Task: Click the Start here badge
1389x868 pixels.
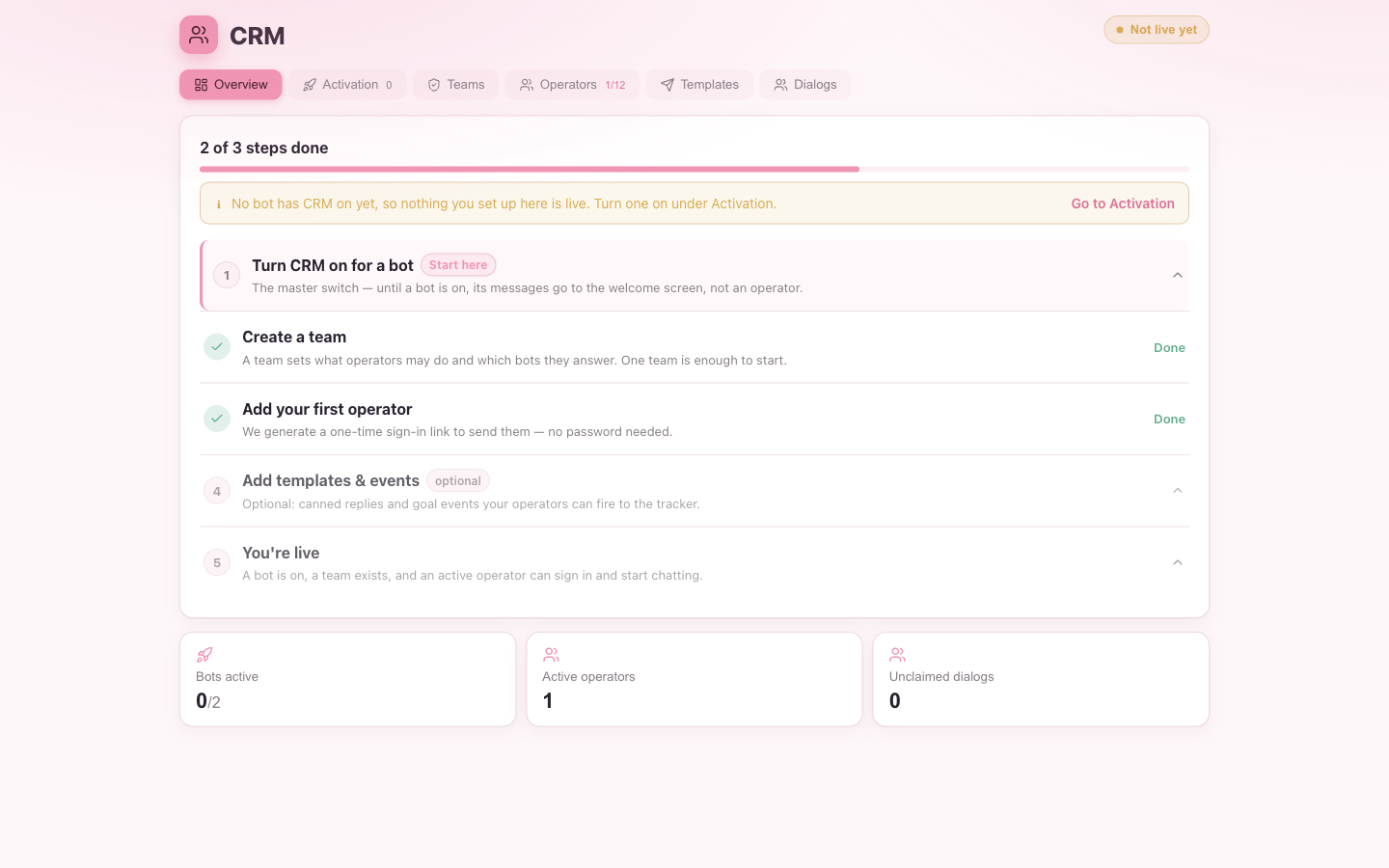Action: [x=458, y=265]
